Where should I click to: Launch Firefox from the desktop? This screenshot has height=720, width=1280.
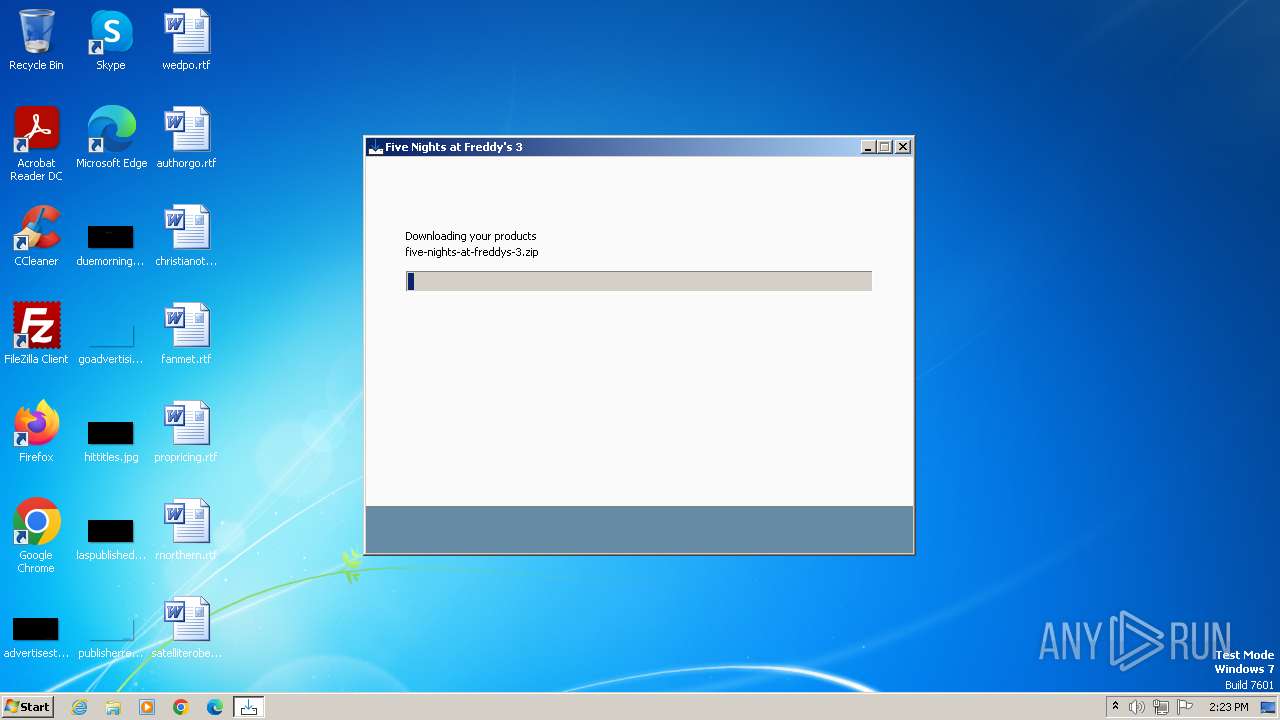(x=36, y=432)
